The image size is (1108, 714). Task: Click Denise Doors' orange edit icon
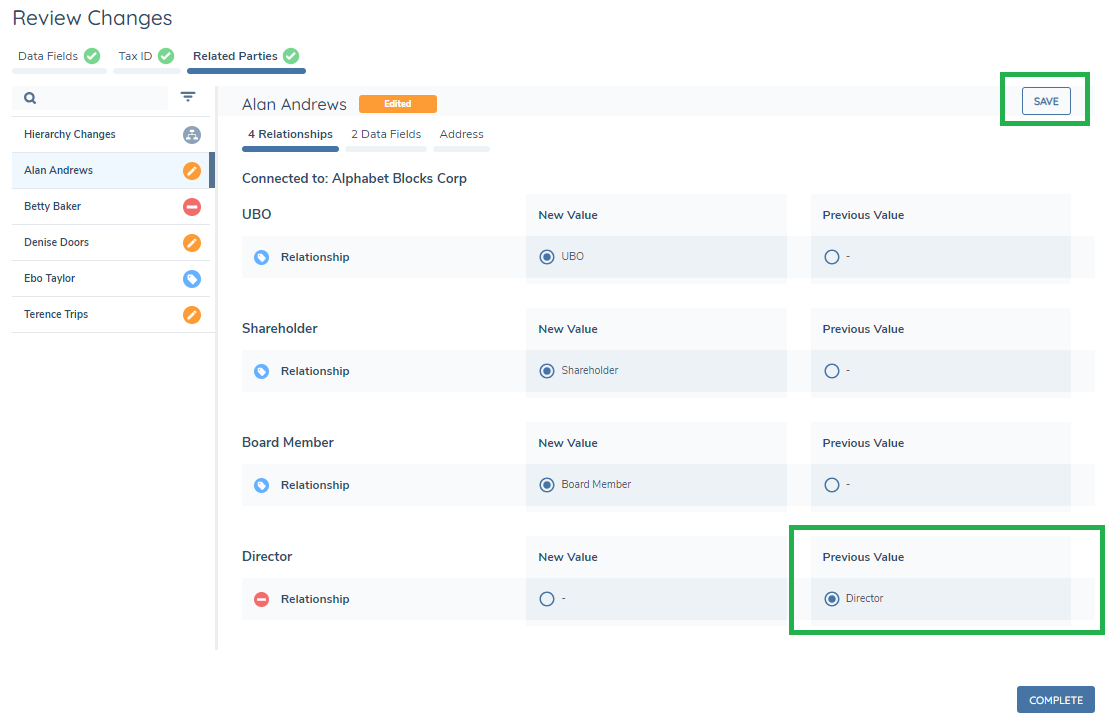[192, 243]
